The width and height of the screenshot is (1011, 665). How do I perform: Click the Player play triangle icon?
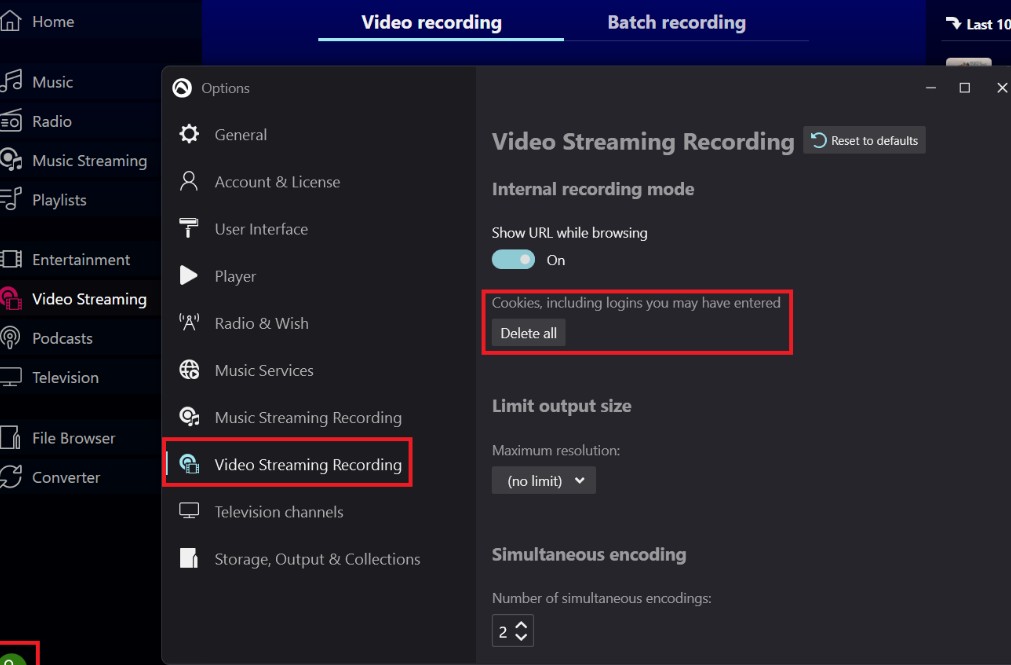click(189, 275)
